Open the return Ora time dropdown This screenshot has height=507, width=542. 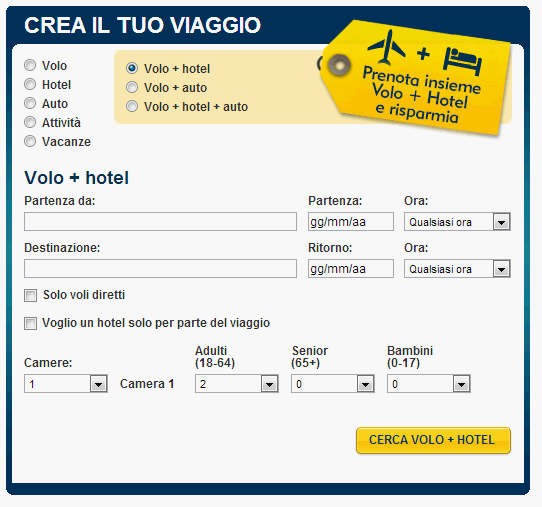pos(457,269)
